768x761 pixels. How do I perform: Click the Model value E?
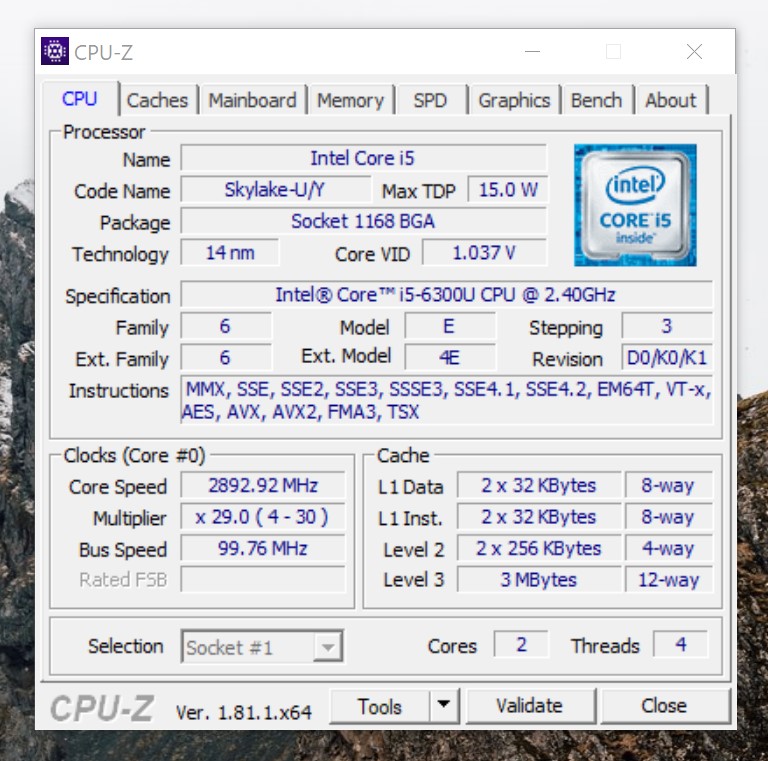(450, 326)
